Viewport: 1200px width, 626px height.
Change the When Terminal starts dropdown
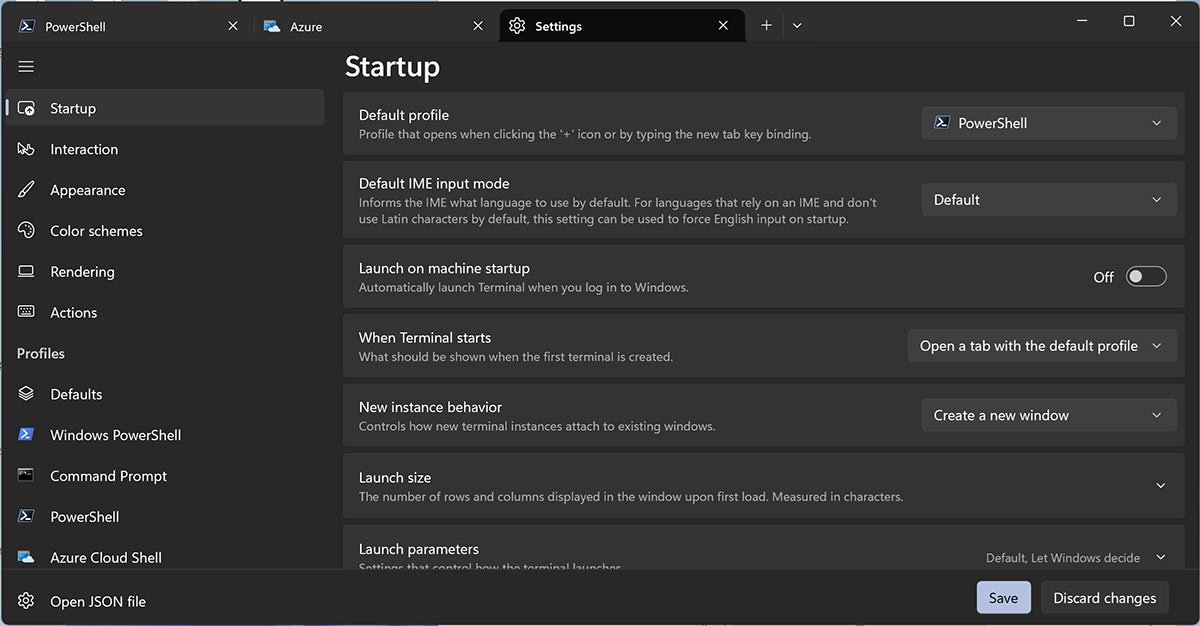click(x=1041, y=346)
